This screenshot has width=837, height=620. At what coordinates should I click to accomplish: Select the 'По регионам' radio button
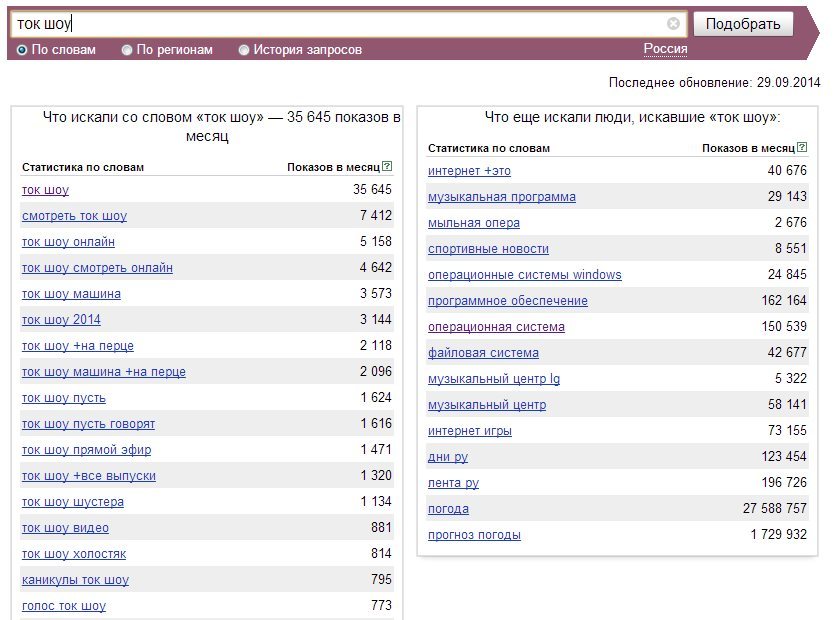(x=127, y=50)
